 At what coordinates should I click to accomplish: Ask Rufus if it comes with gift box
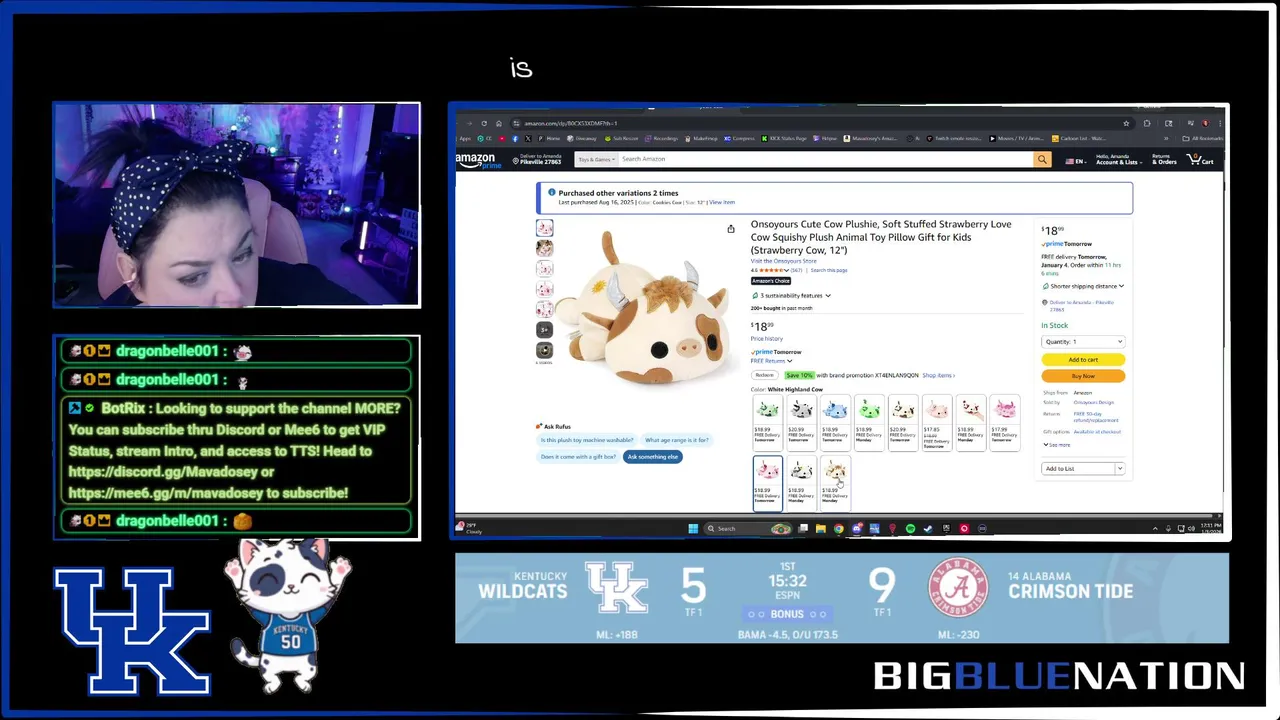click(578, 456)
